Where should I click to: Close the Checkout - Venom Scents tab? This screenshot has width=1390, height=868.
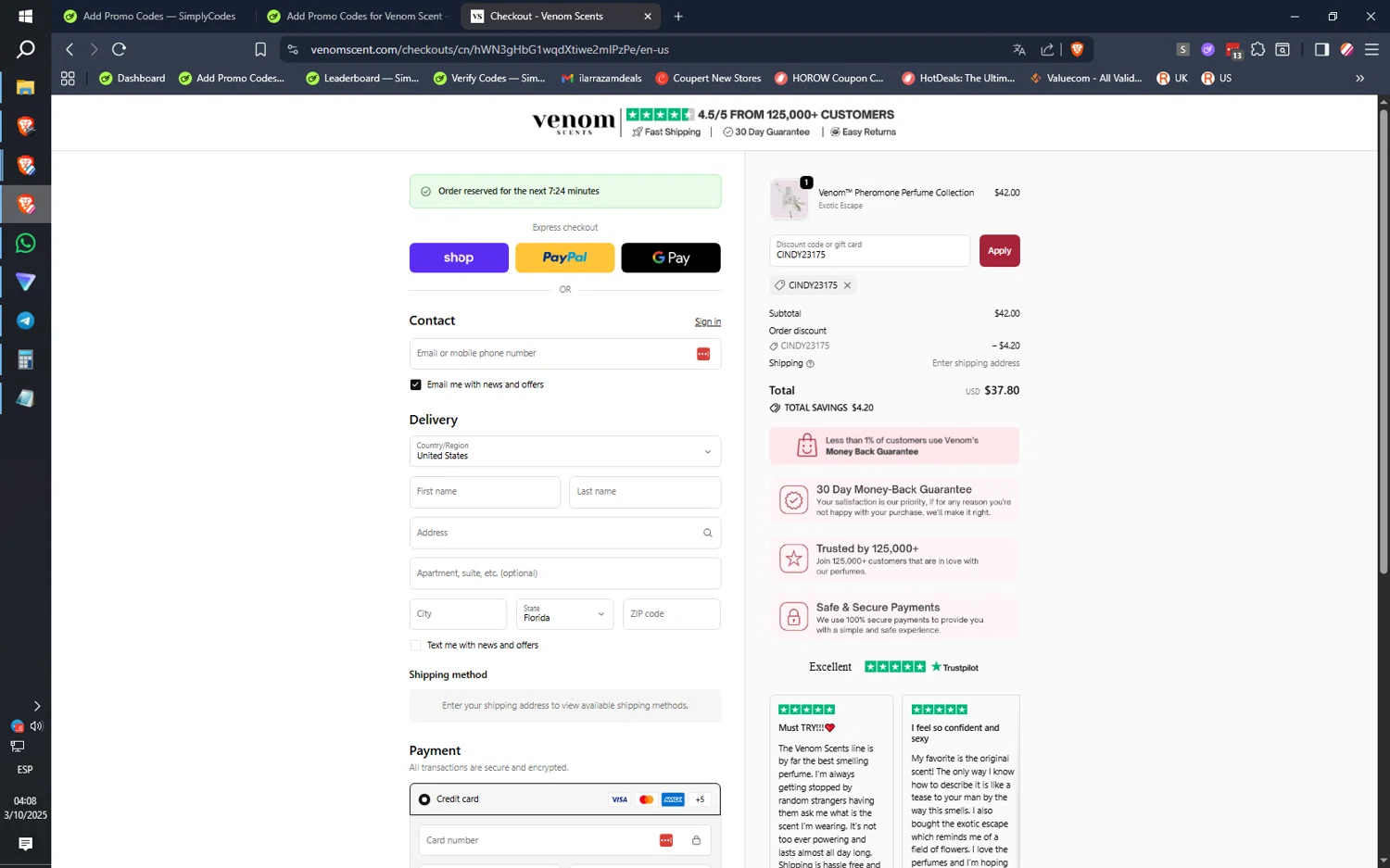(x=647, y=16)
